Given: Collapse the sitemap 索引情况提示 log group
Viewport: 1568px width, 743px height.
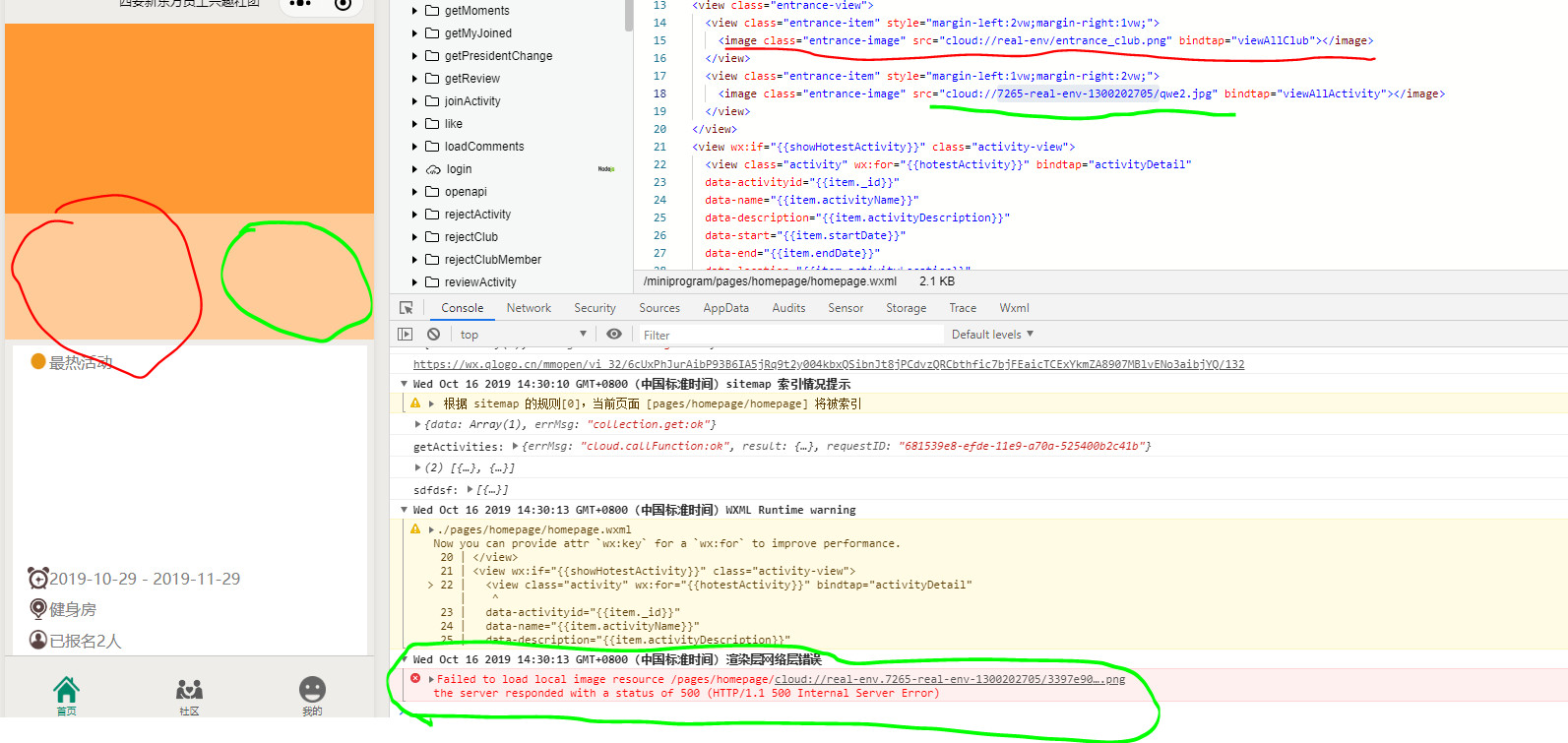Looking at the screenshot, I should [x=404, y=384].
